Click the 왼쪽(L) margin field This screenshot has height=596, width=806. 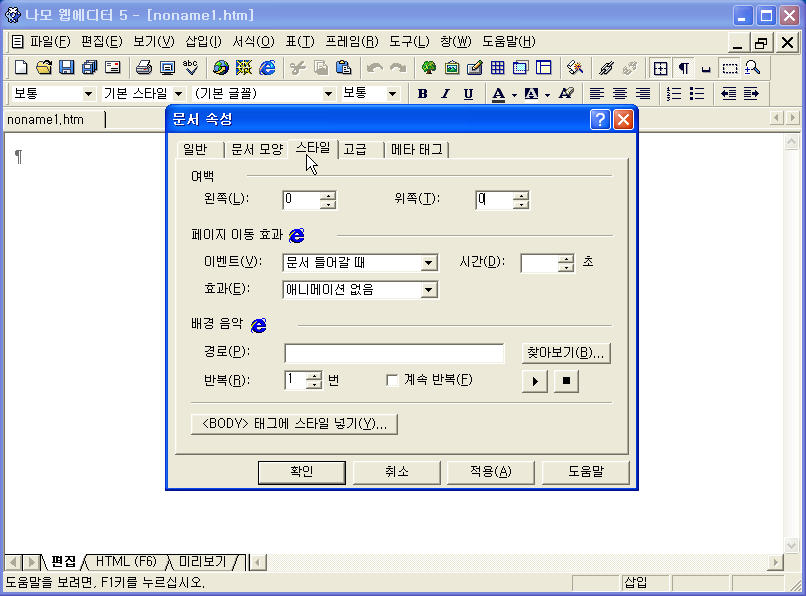point(302,200)
